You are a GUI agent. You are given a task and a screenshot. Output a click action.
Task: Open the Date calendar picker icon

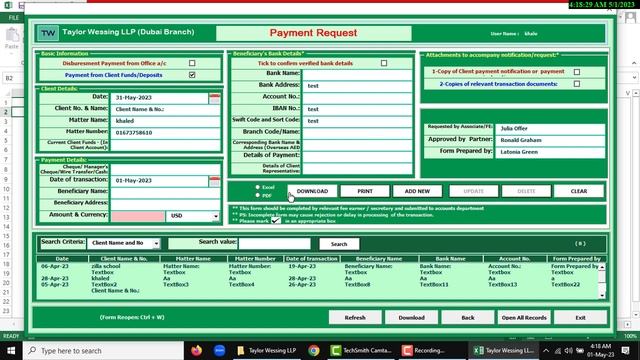click(x=214, y=98)
